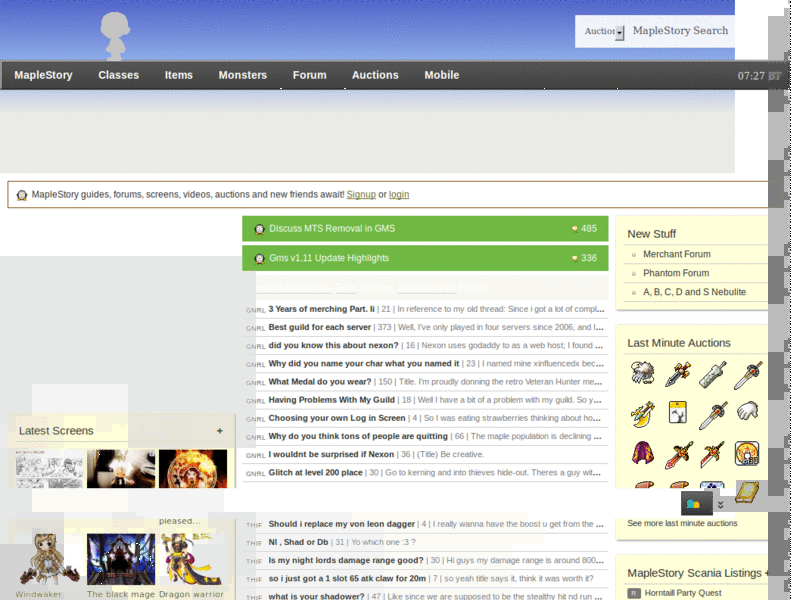Image resolution: width=800 pixels, height=600 pixels.
Task: Click the mascot icon beside Gms v1.11 Update
Action: [259, 259]
